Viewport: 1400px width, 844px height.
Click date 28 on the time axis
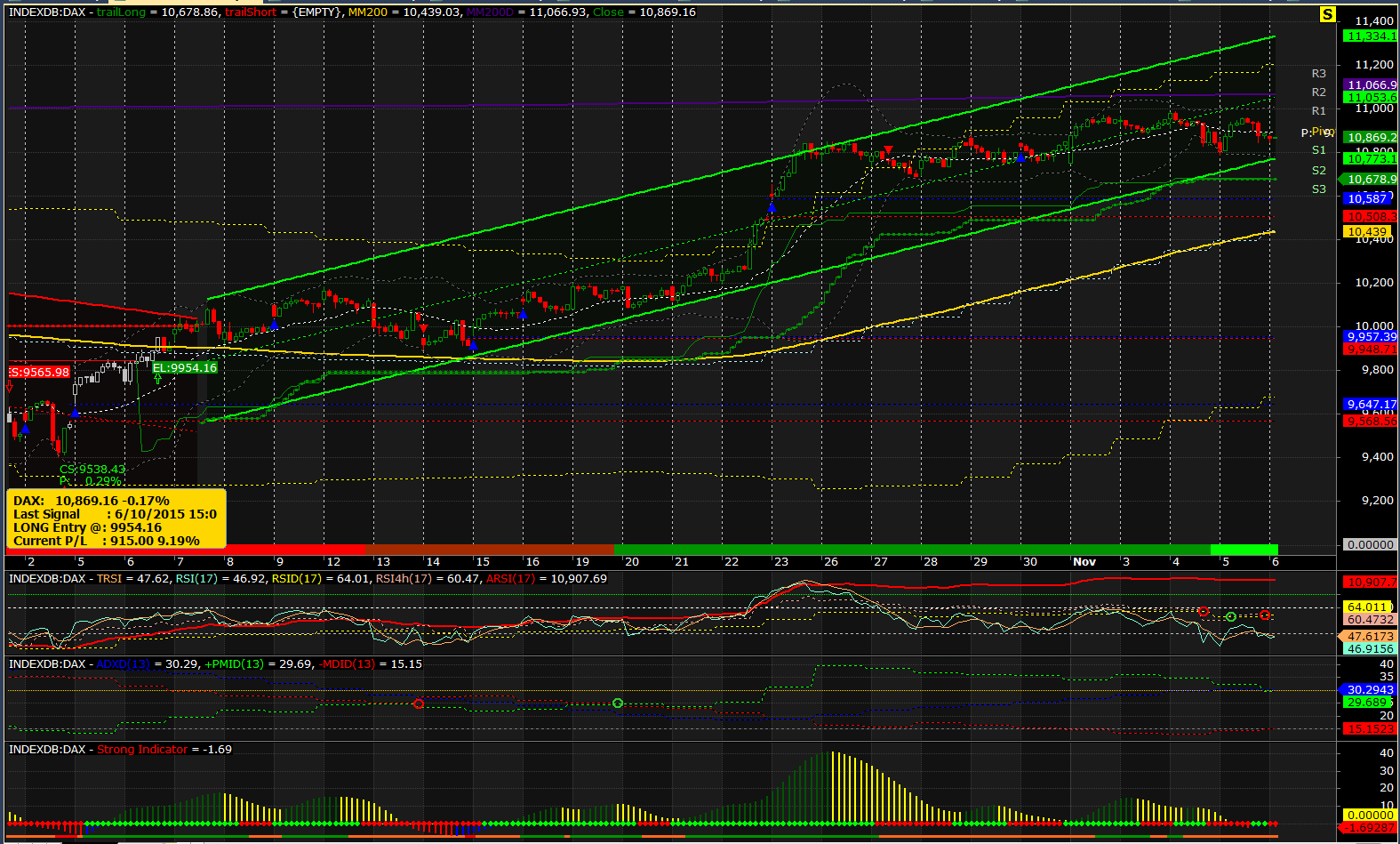tap(930, 562)
